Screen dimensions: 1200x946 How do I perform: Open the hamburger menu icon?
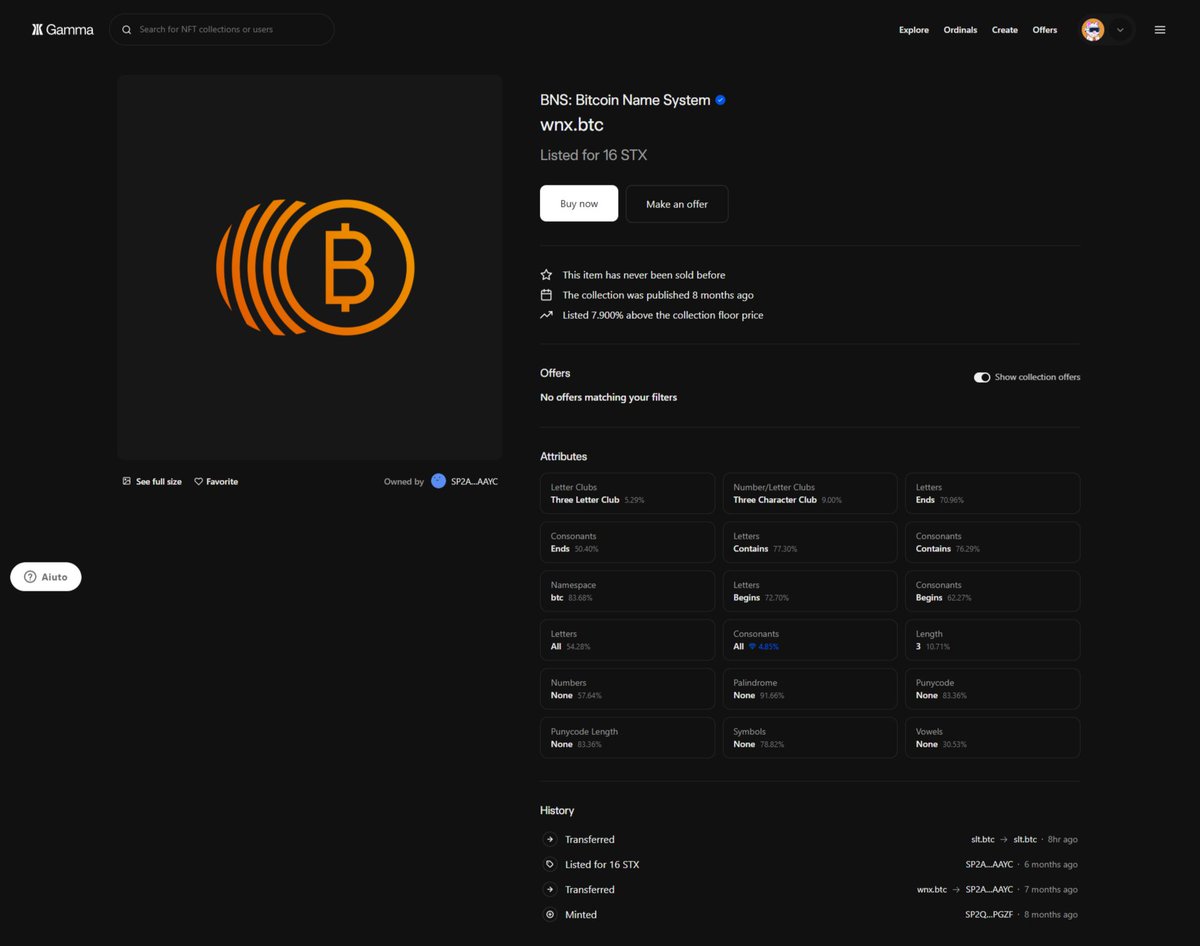click(x=1160, y=30)
